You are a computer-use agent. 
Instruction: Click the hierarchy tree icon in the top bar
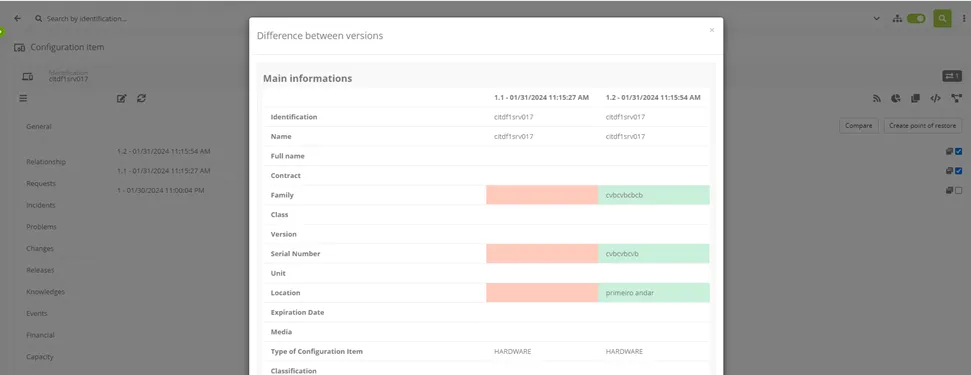897,19
